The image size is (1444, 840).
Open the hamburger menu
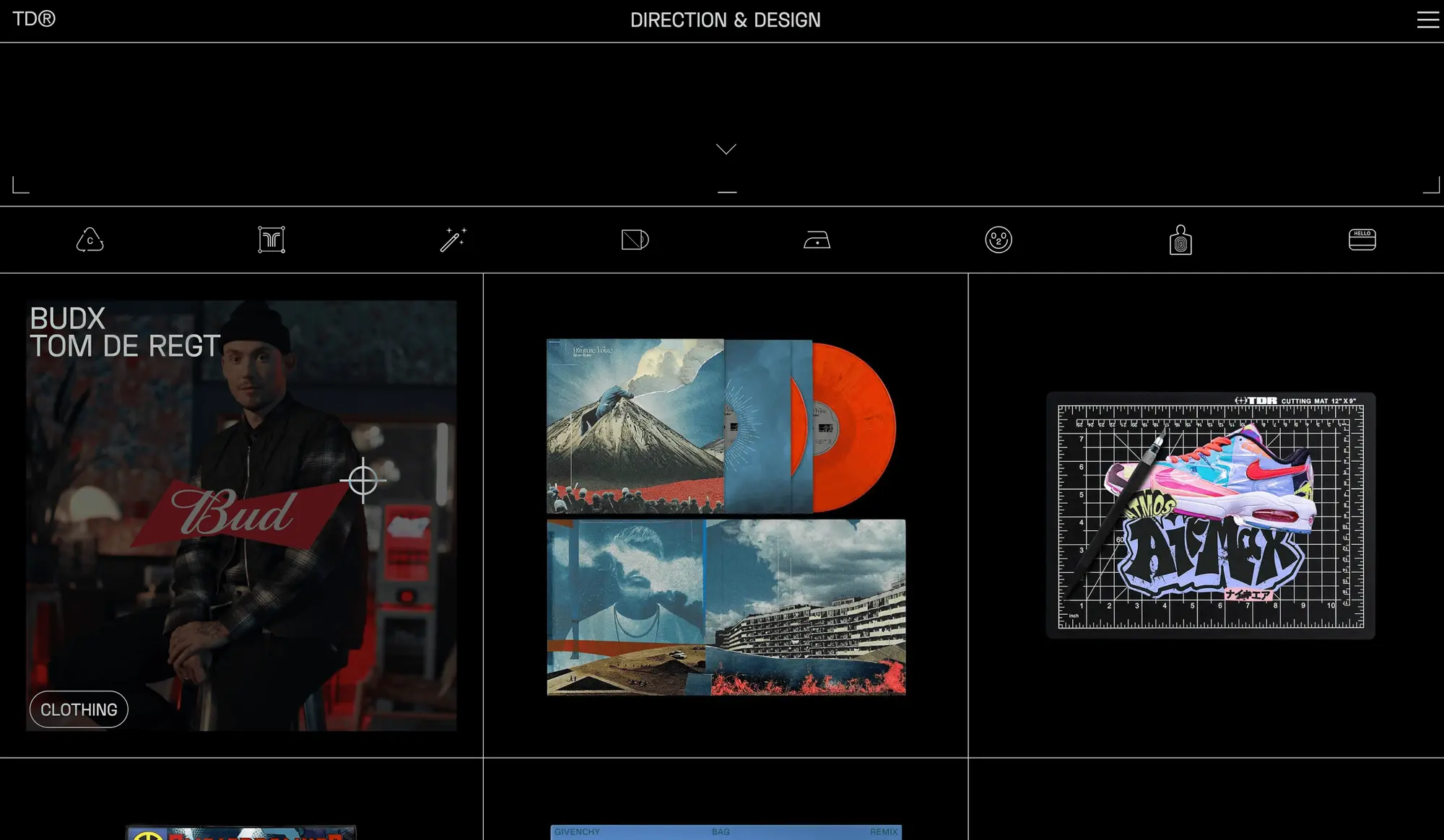1427,19
